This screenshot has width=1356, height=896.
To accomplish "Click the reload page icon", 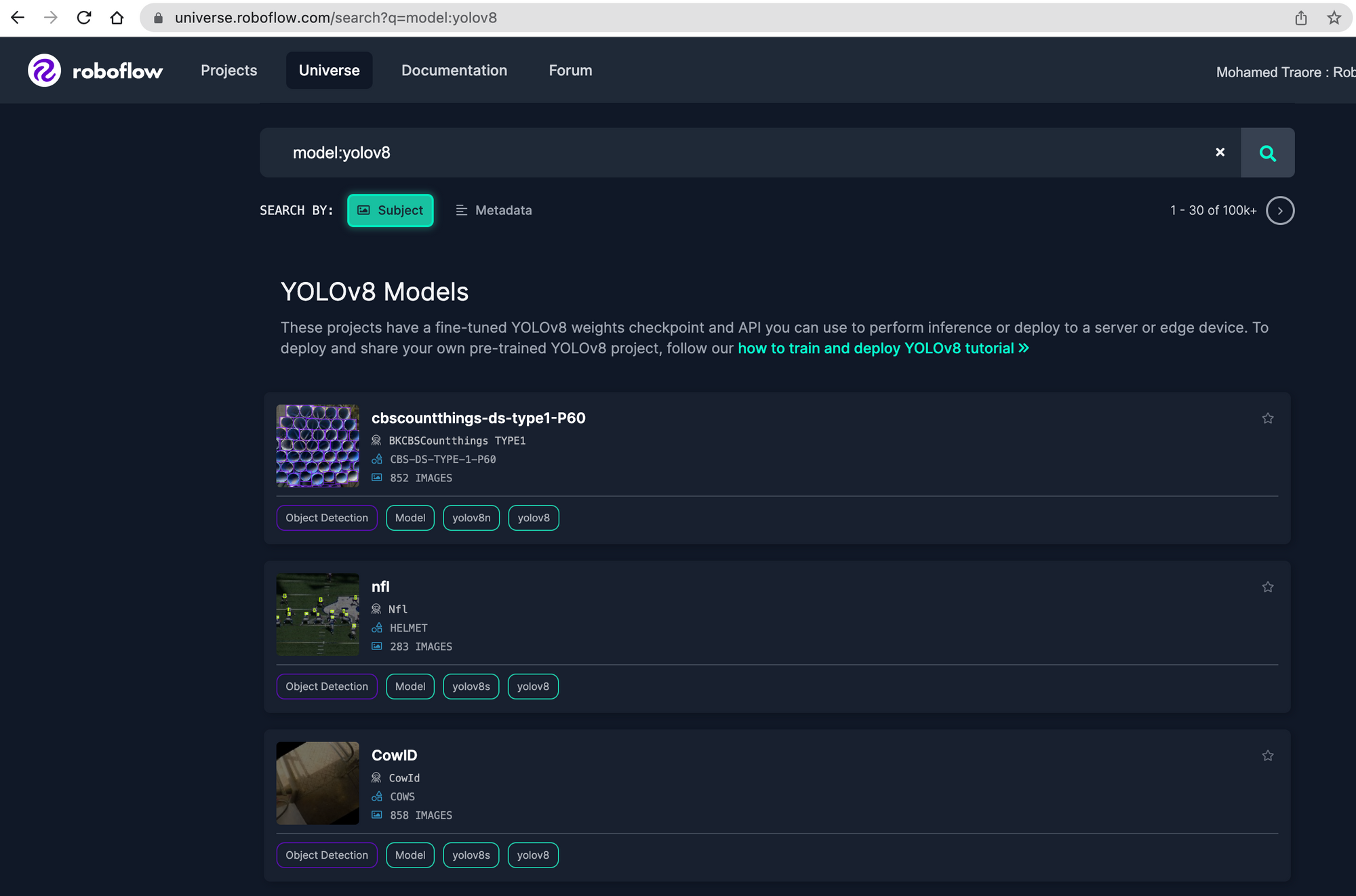I will click(x=83, y=18).
